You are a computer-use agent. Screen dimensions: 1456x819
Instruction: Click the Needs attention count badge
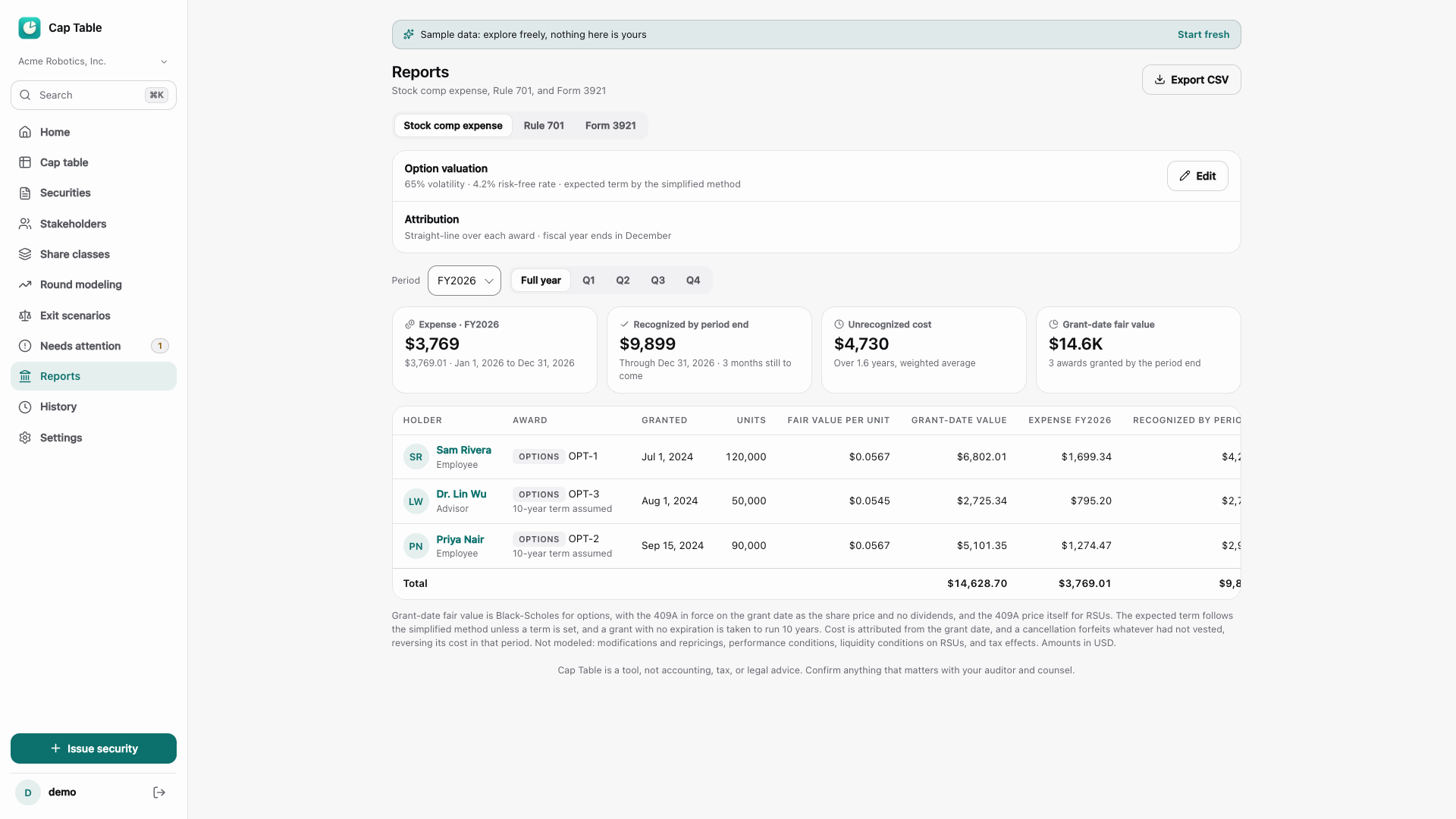coord(160,346)
